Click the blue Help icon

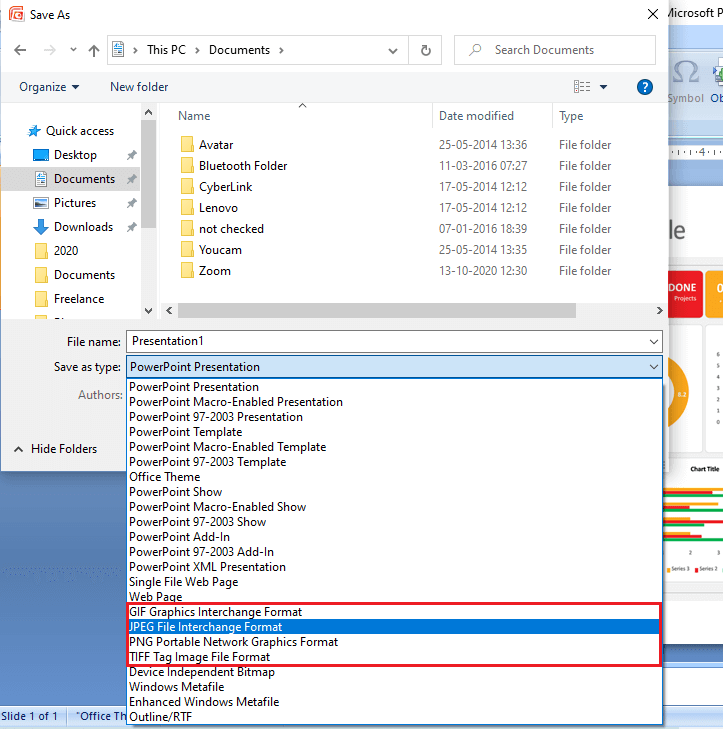pyautogui.click(x=644, y=87)
